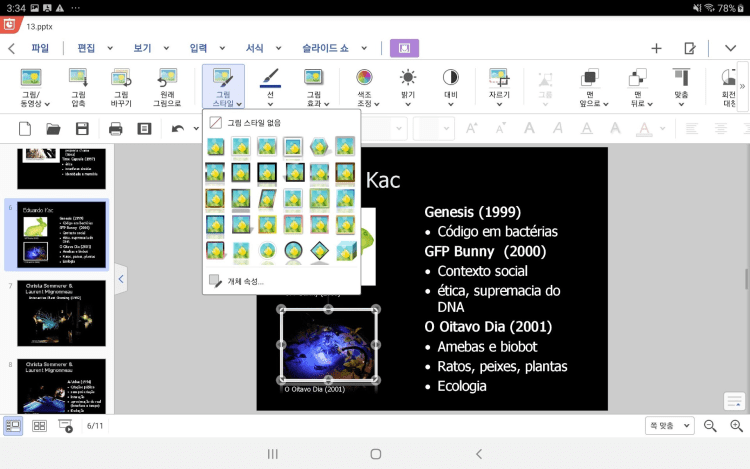Image resolution: width=750 pixels, height=469 pixels.
Task: Apply the first picture style in gallery
Action: click(x=215, y=146)
